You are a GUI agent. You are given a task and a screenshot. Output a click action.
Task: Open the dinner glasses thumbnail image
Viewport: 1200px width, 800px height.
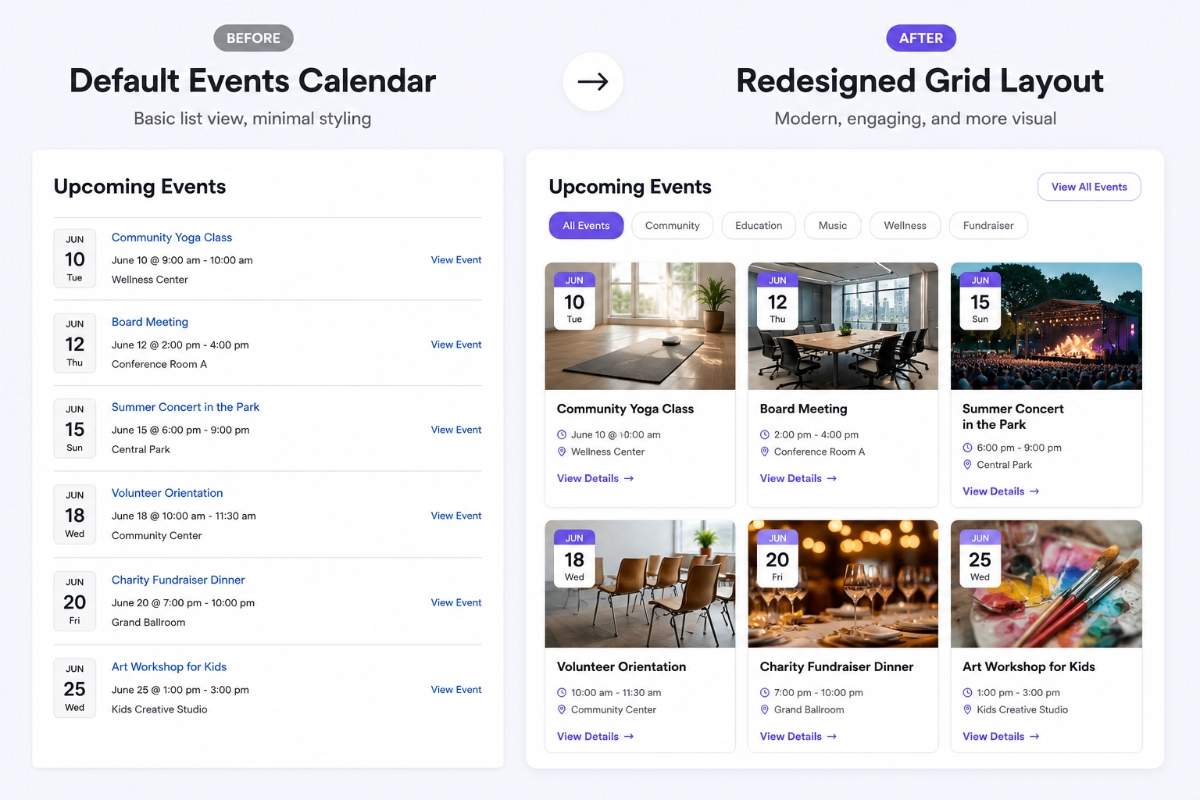tap(843, 584)
